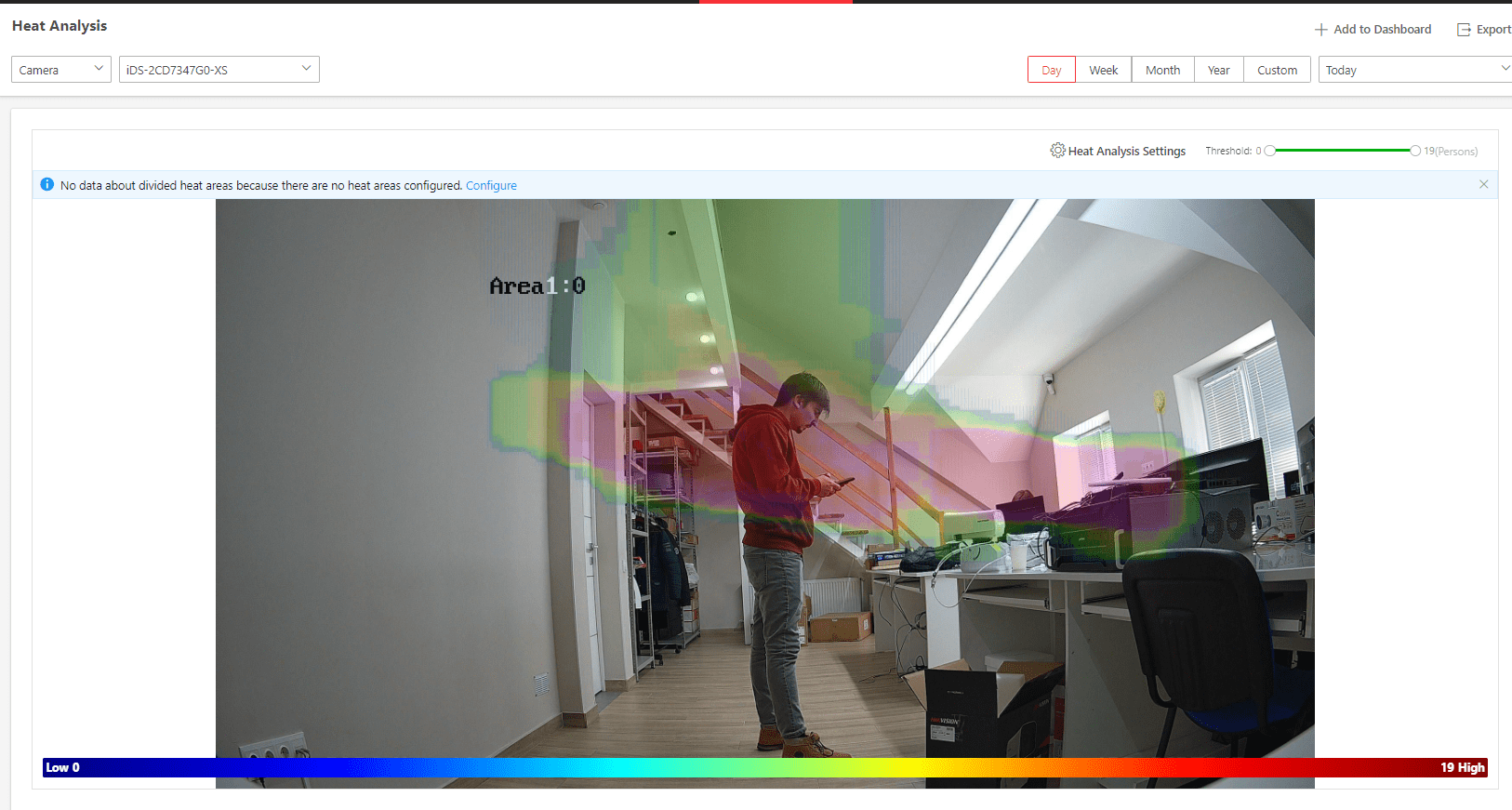
Task: Dismiss the no heat areas notice
Action: point(1483,184)
